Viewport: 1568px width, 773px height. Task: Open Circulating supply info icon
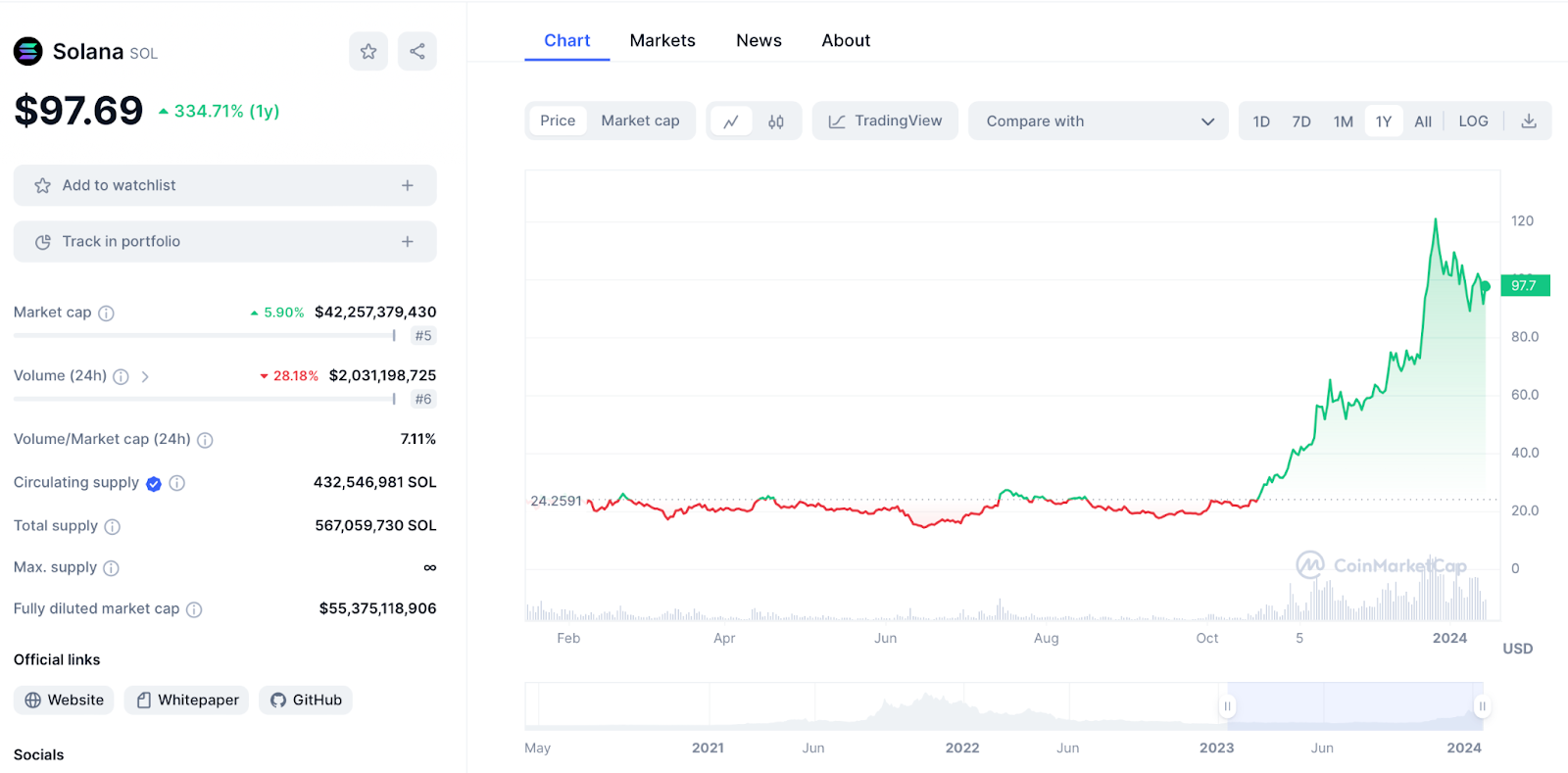pyautogui.click(x=176, y=483)
